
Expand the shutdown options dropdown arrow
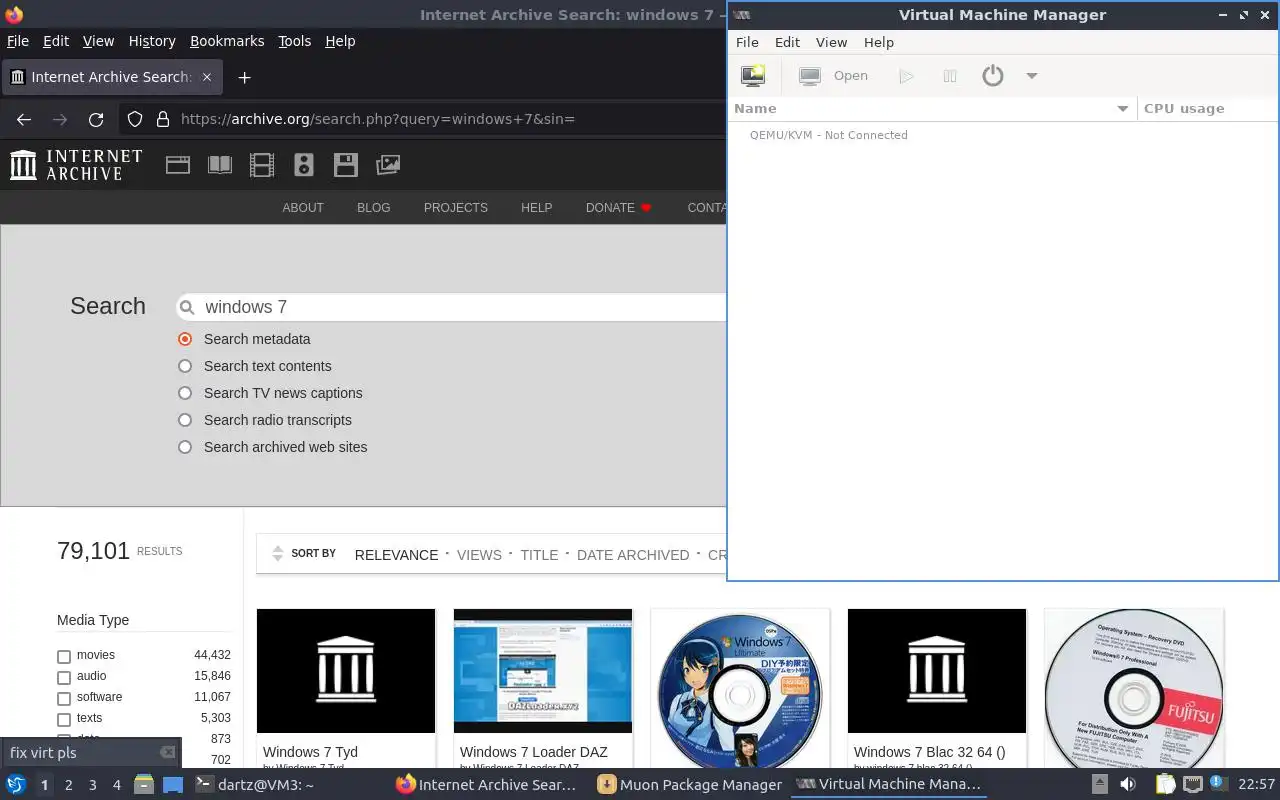[1031, 76]
